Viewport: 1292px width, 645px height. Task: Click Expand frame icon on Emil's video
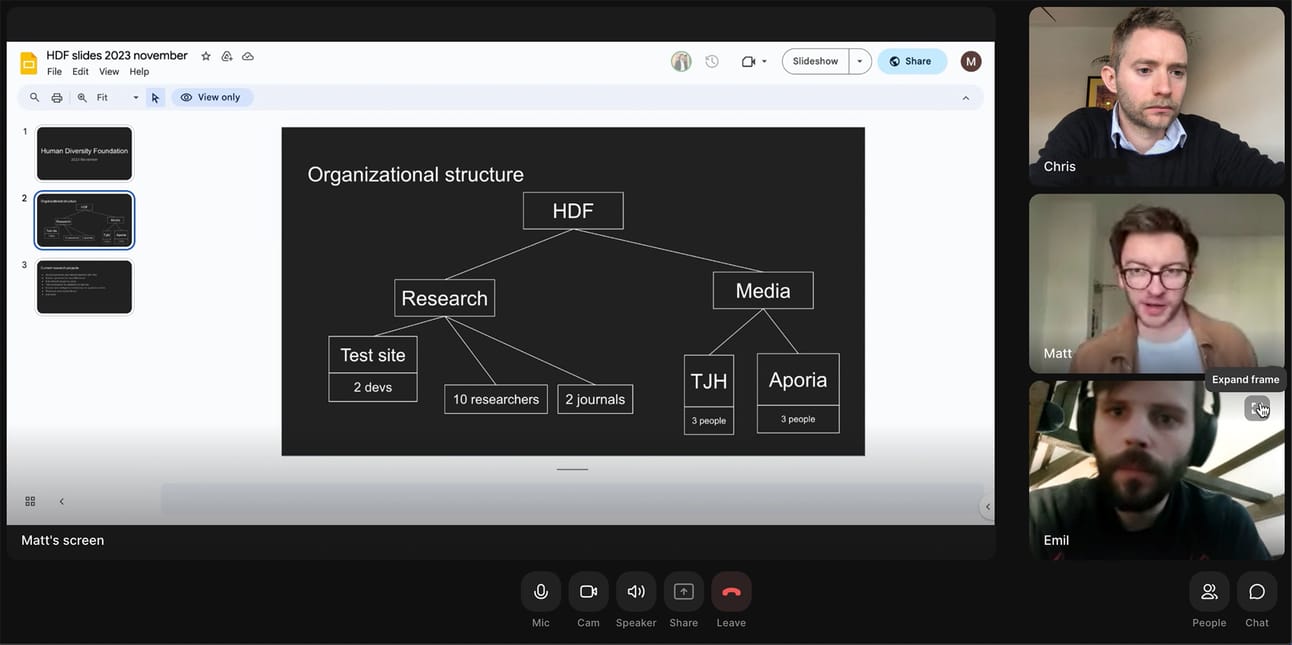click(x=1257, y=408)
